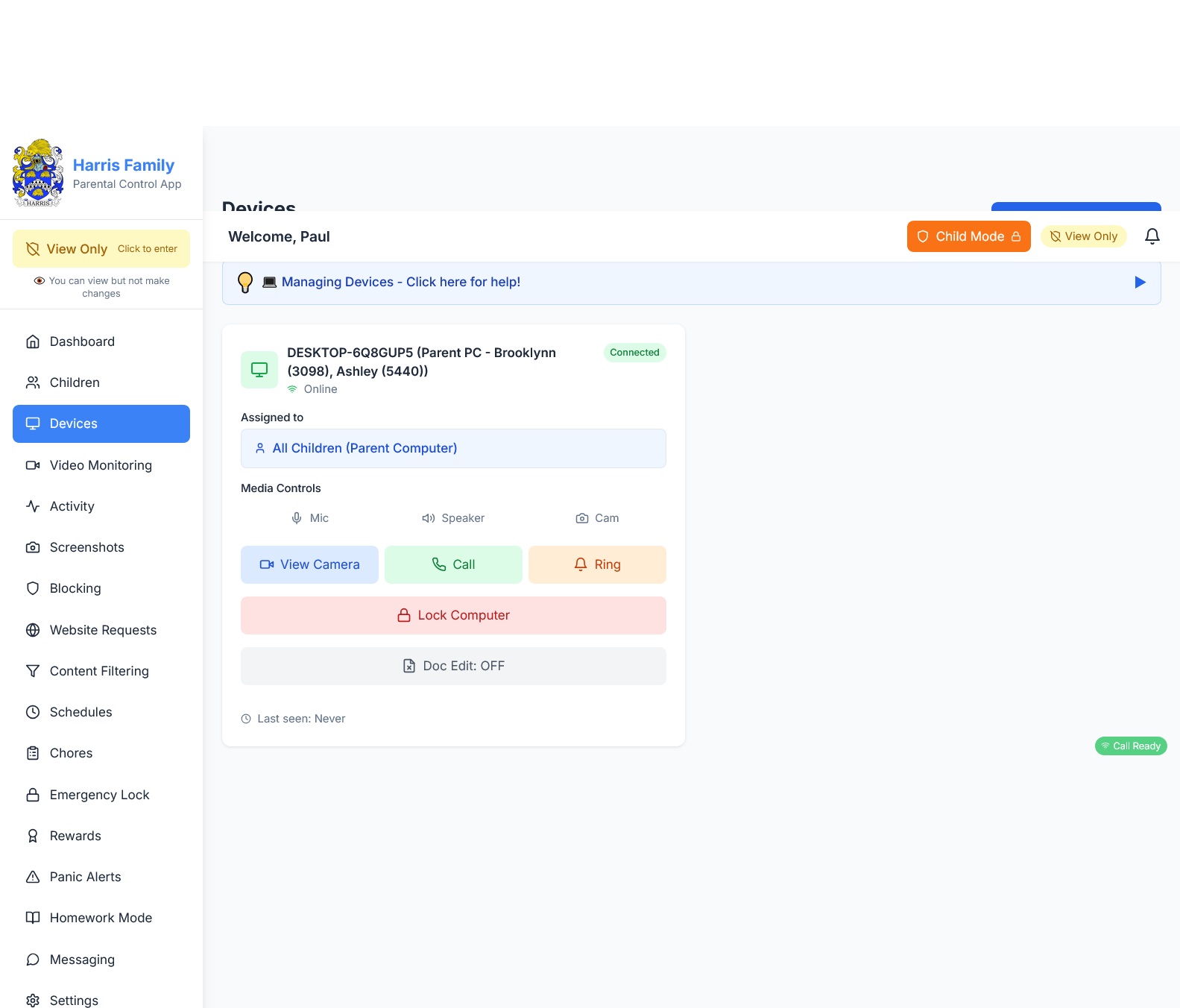This screenshot has width=1180, height=1008.
Task: Toggle the Speaker media control
Action: 453,518
